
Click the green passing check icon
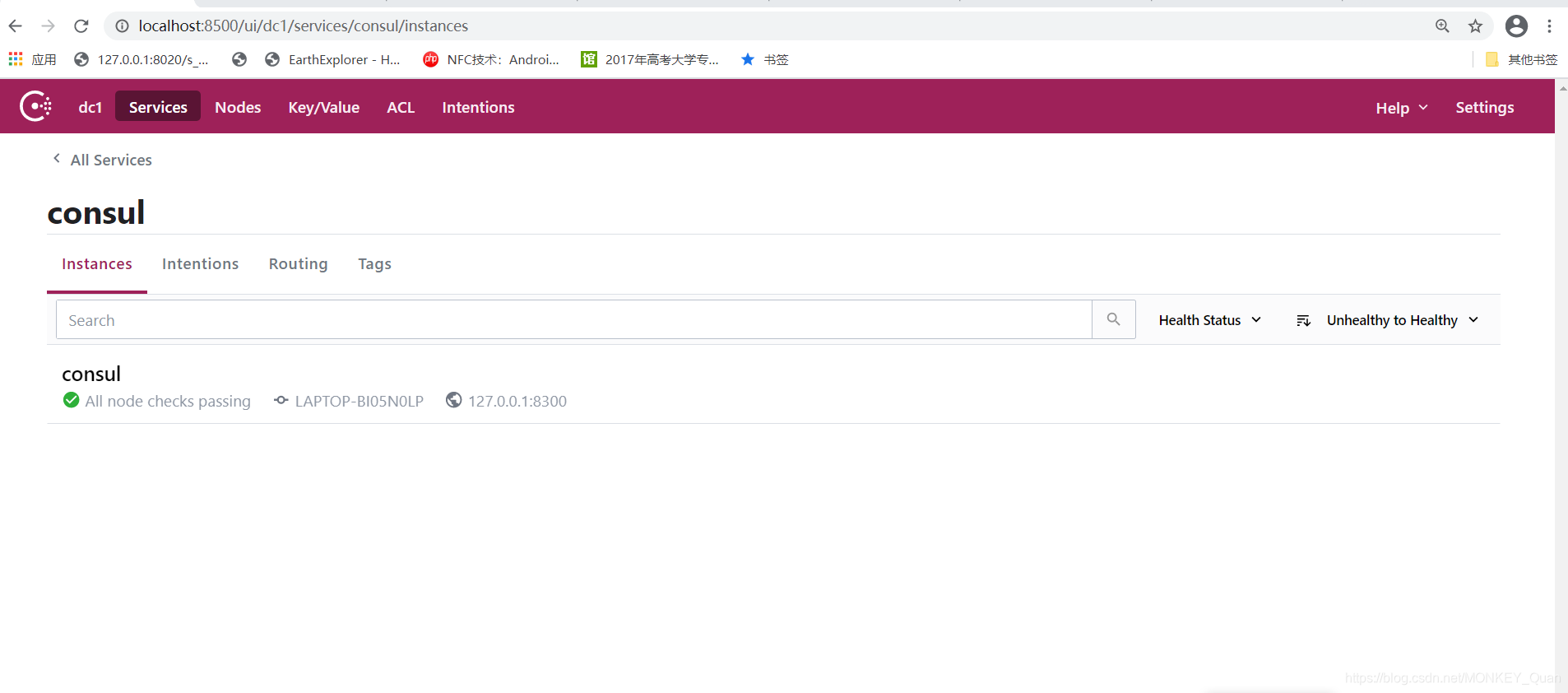[72, 400]
